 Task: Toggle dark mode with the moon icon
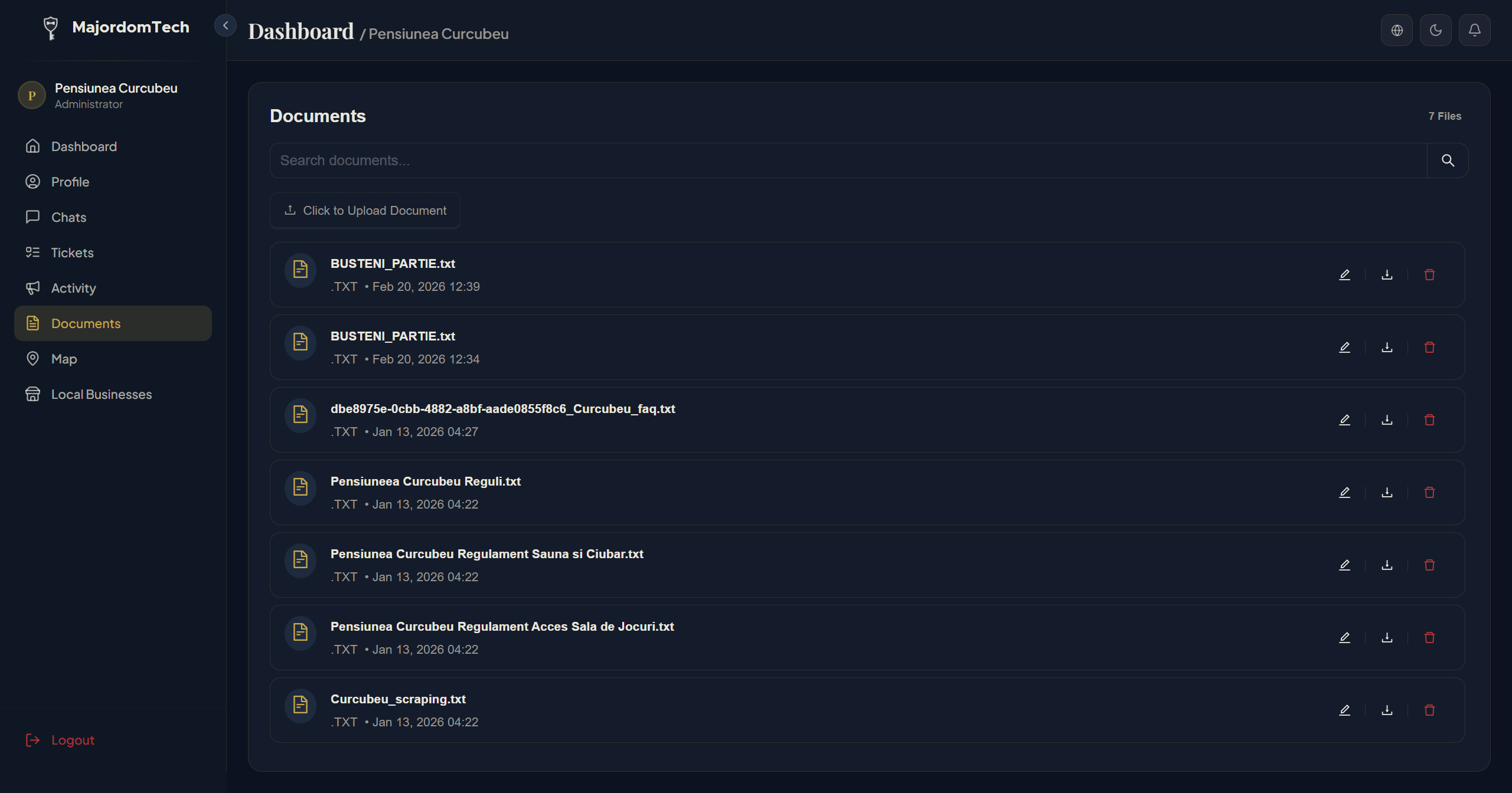pyautogui.click(x=1435, y=30)
